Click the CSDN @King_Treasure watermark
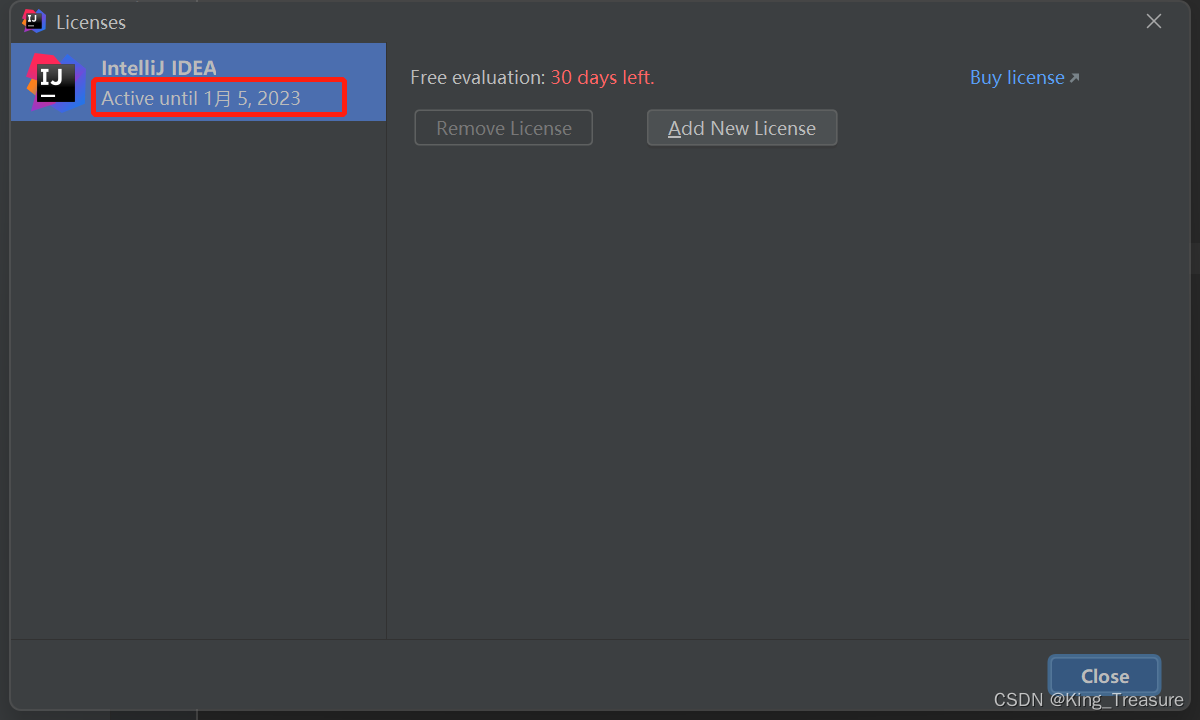The height and width of the screenshot is (720, 1200). (1089, 700)
